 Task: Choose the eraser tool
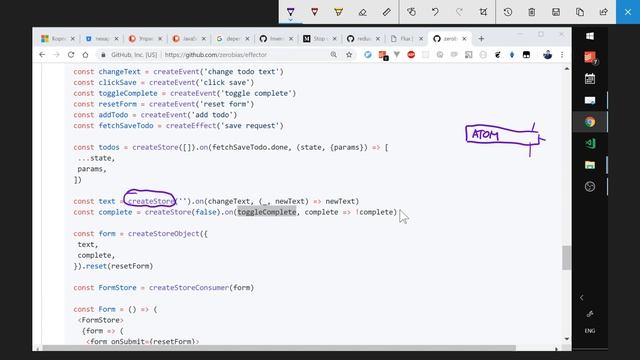click(x=362, y=12)
